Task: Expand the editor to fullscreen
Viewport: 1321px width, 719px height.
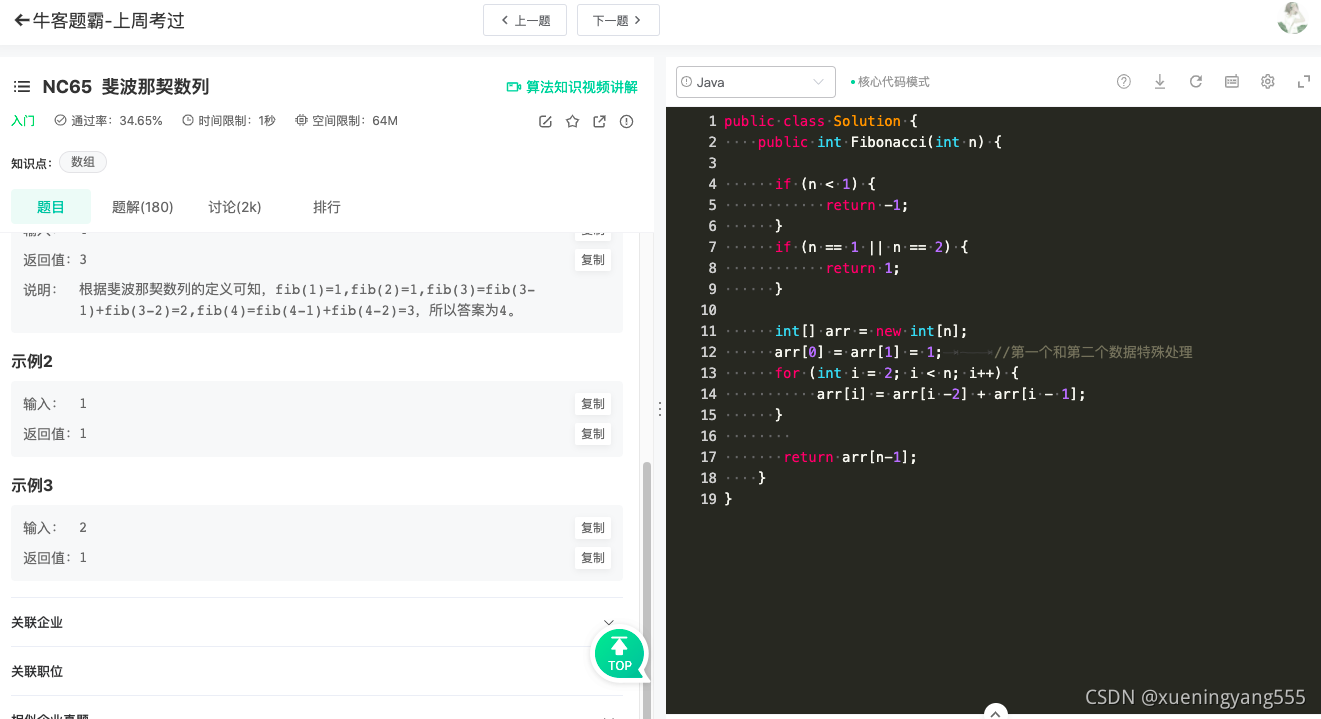Action: [x=1303, y=82]
